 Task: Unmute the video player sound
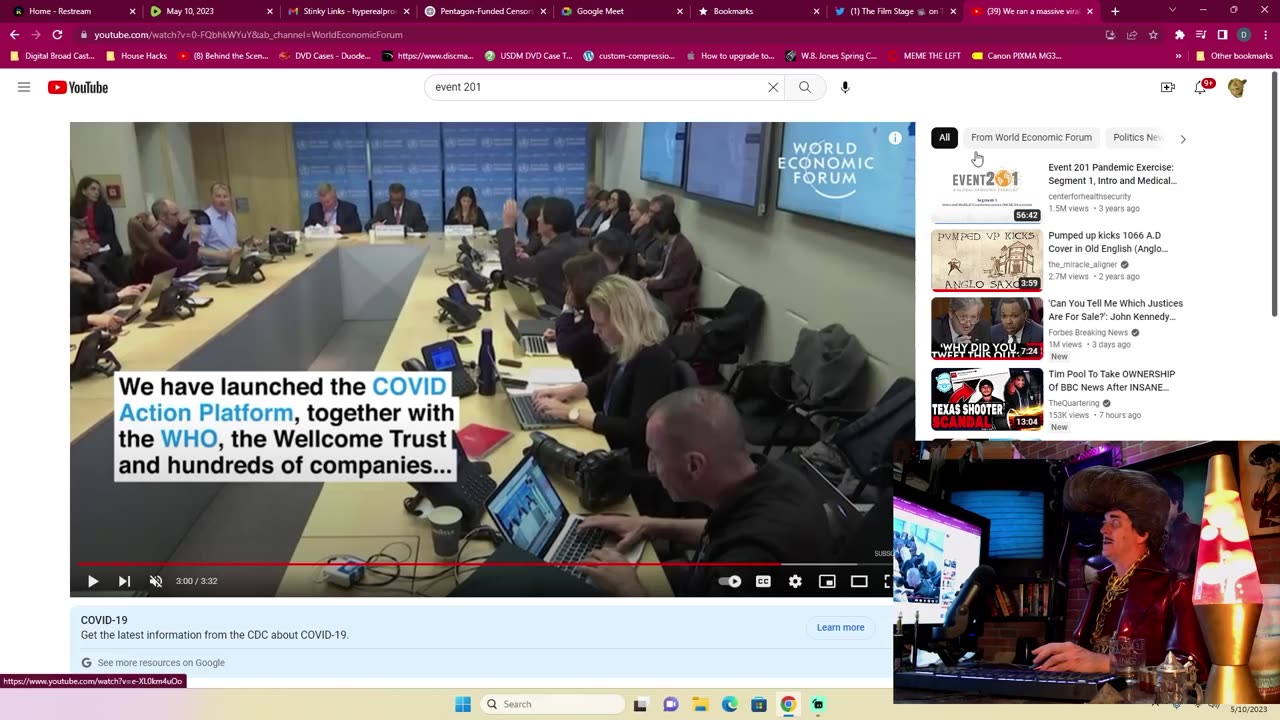(x=156, y=581)
